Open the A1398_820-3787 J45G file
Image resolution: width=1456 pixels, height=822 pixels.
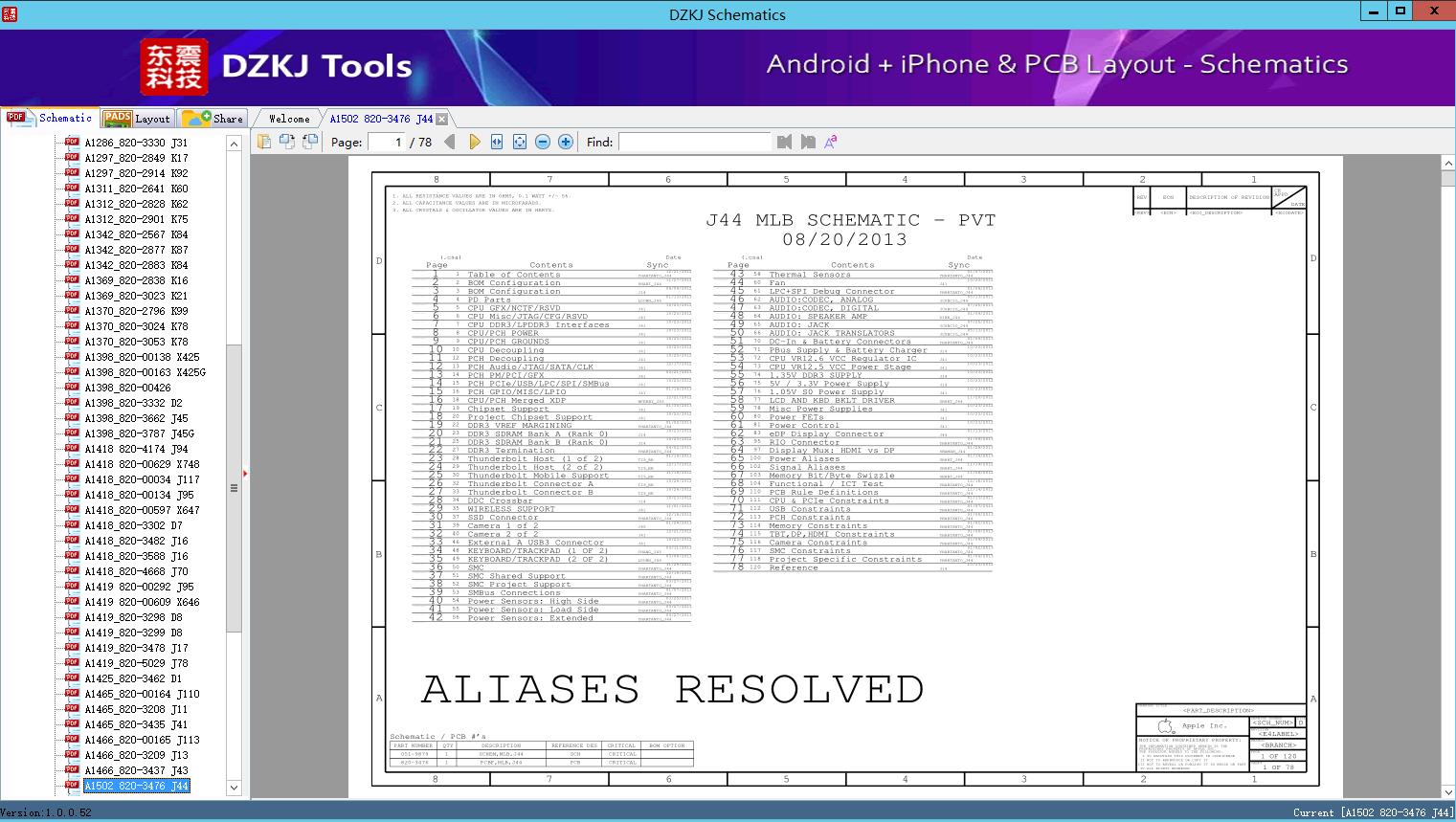[139, 433]
